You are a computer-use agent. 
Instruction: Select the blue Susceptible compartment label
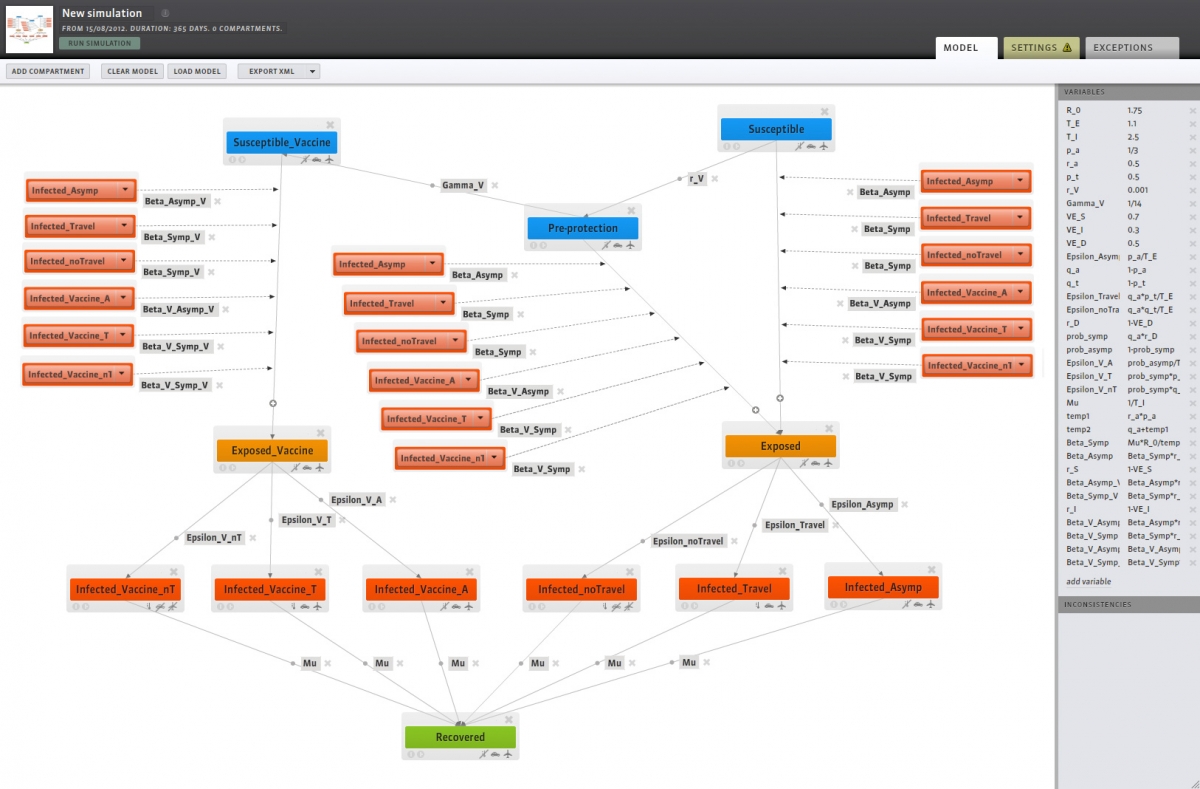(776, 129)
